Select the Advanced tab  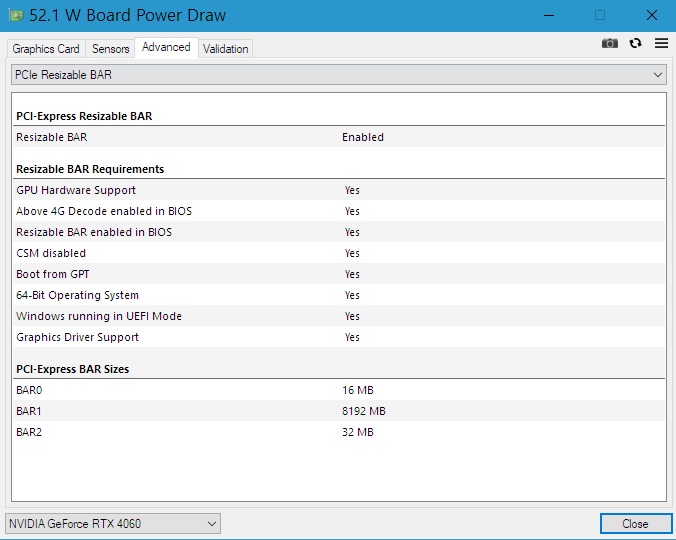point(166,47)
